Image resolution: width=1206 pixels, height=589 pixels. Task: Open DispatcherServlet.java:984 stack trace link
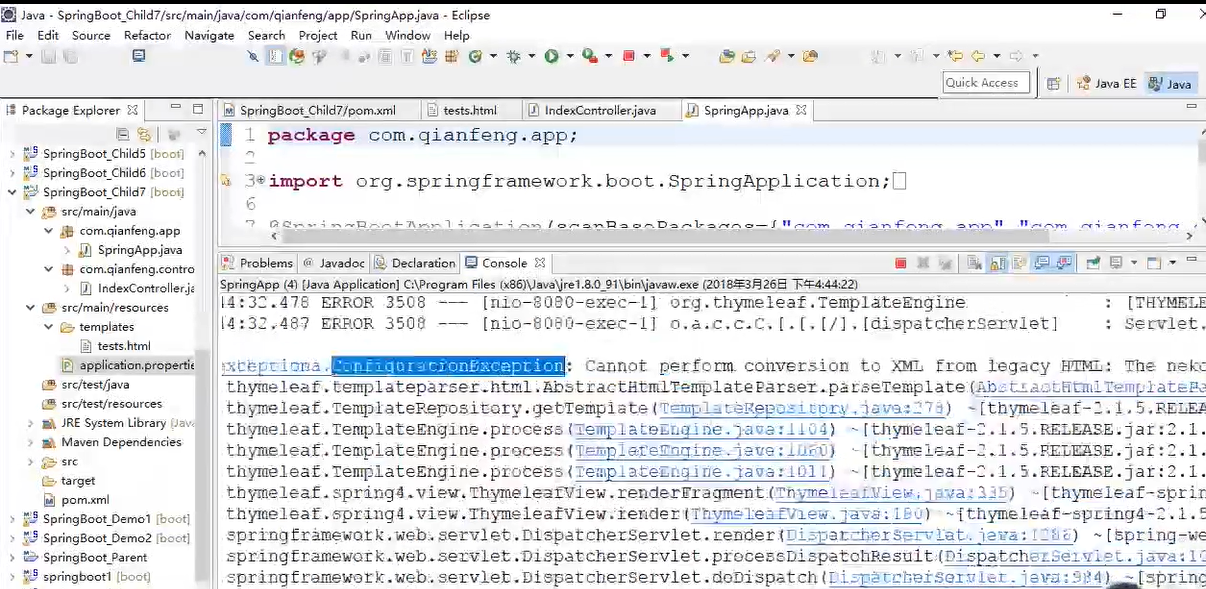[967, 577]
